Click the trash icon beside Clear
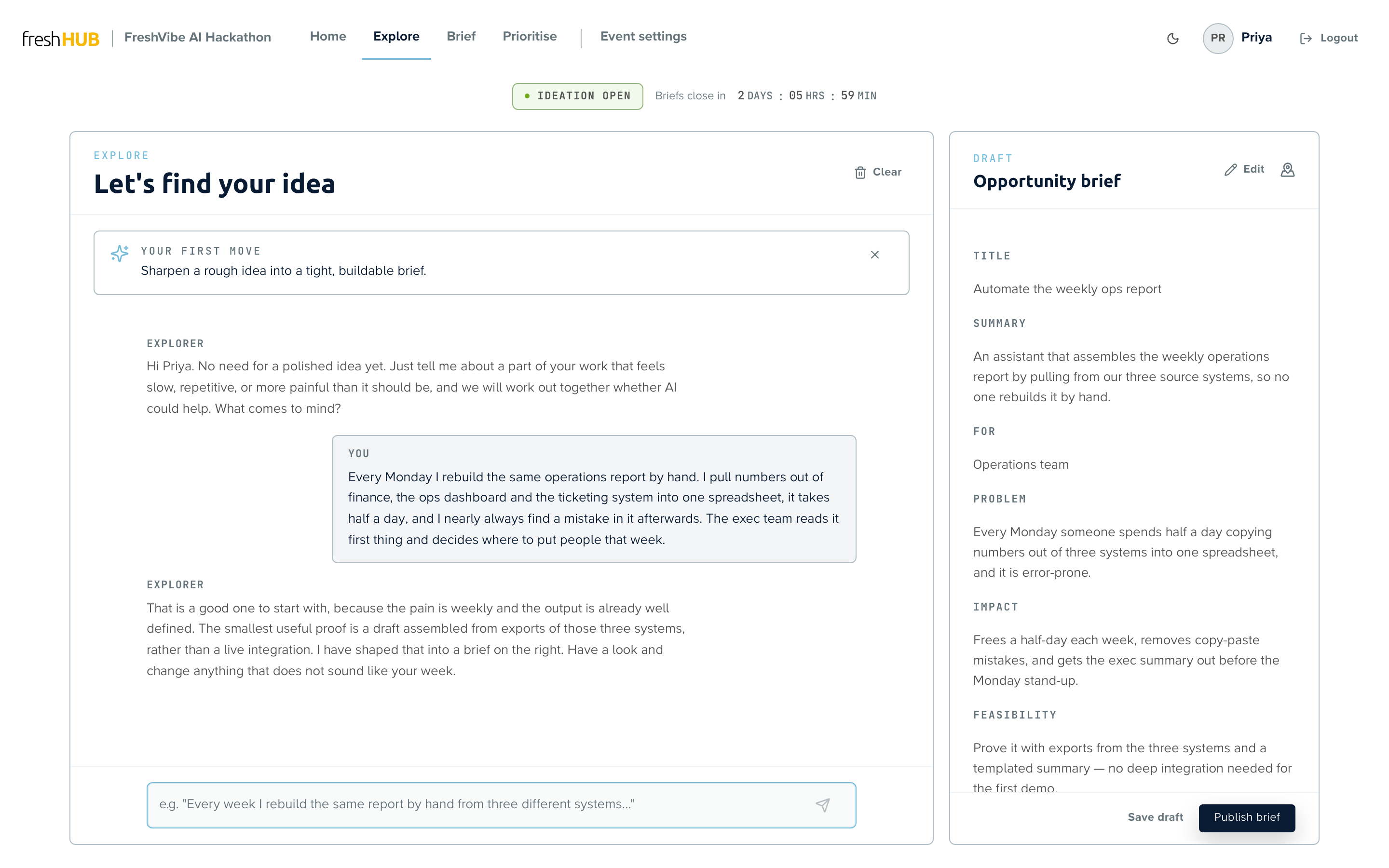The height and width of the screenshot is (868, 1389). (860, 172)
